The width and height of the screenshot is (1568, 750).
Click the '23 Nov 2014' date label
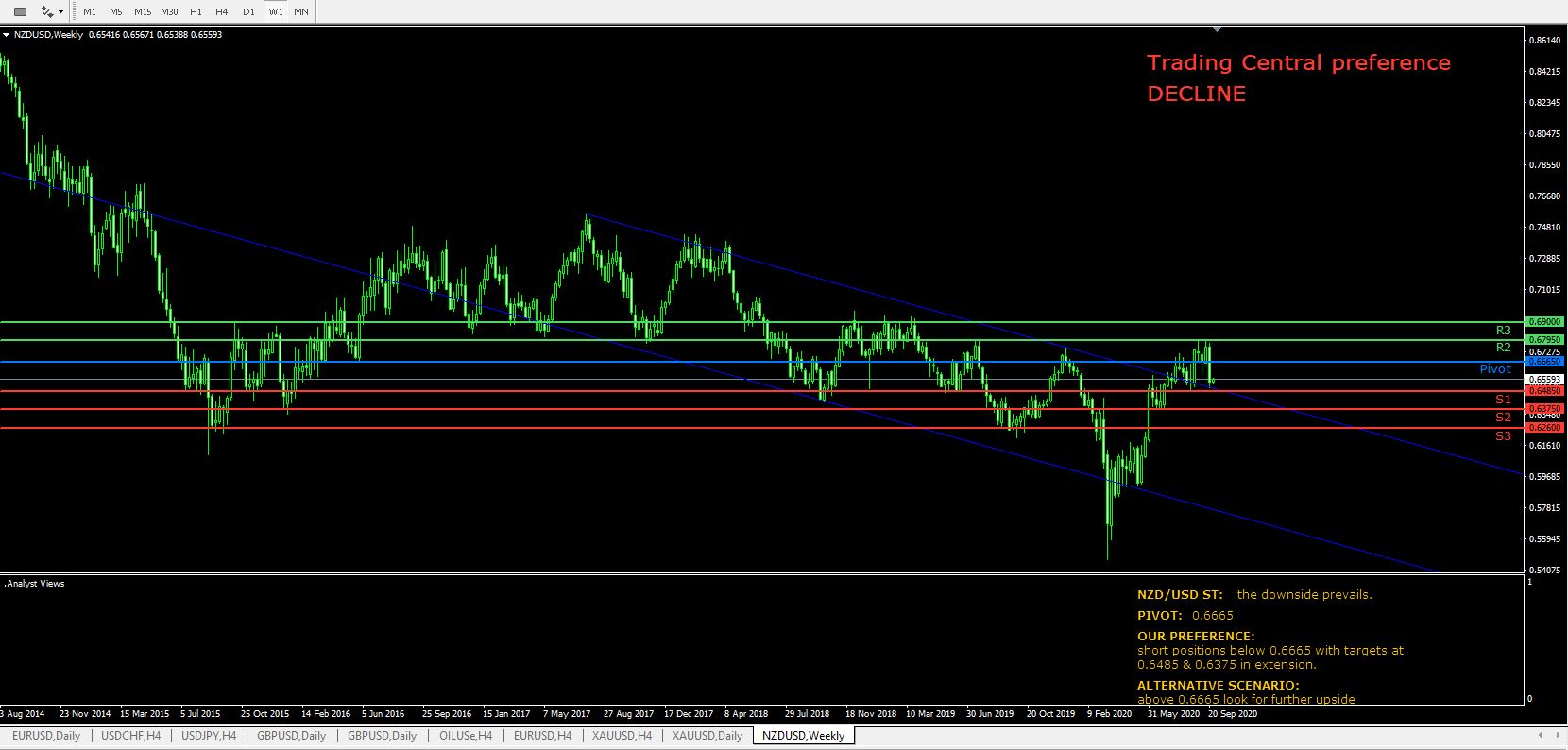pos(85,715)
